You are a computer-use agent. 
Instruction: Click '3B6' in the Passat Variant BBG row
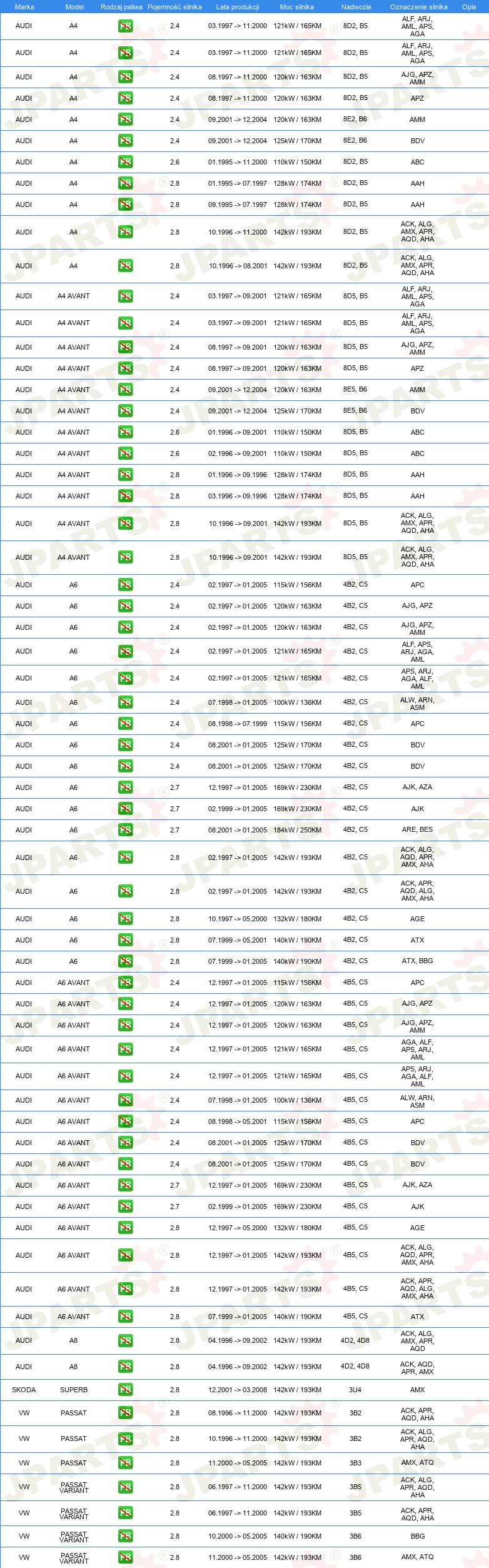pos(355,1536)
